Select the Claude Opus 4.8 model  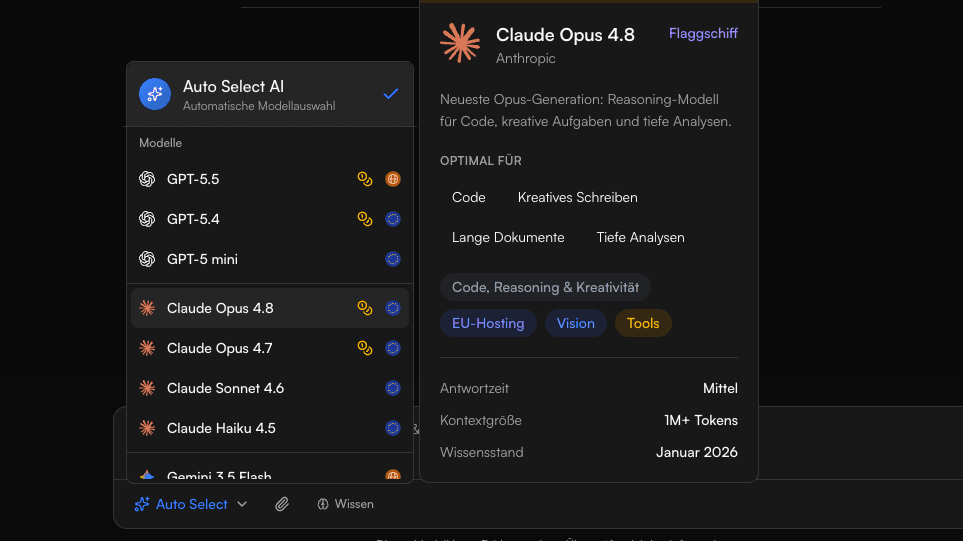click(270, 308)
